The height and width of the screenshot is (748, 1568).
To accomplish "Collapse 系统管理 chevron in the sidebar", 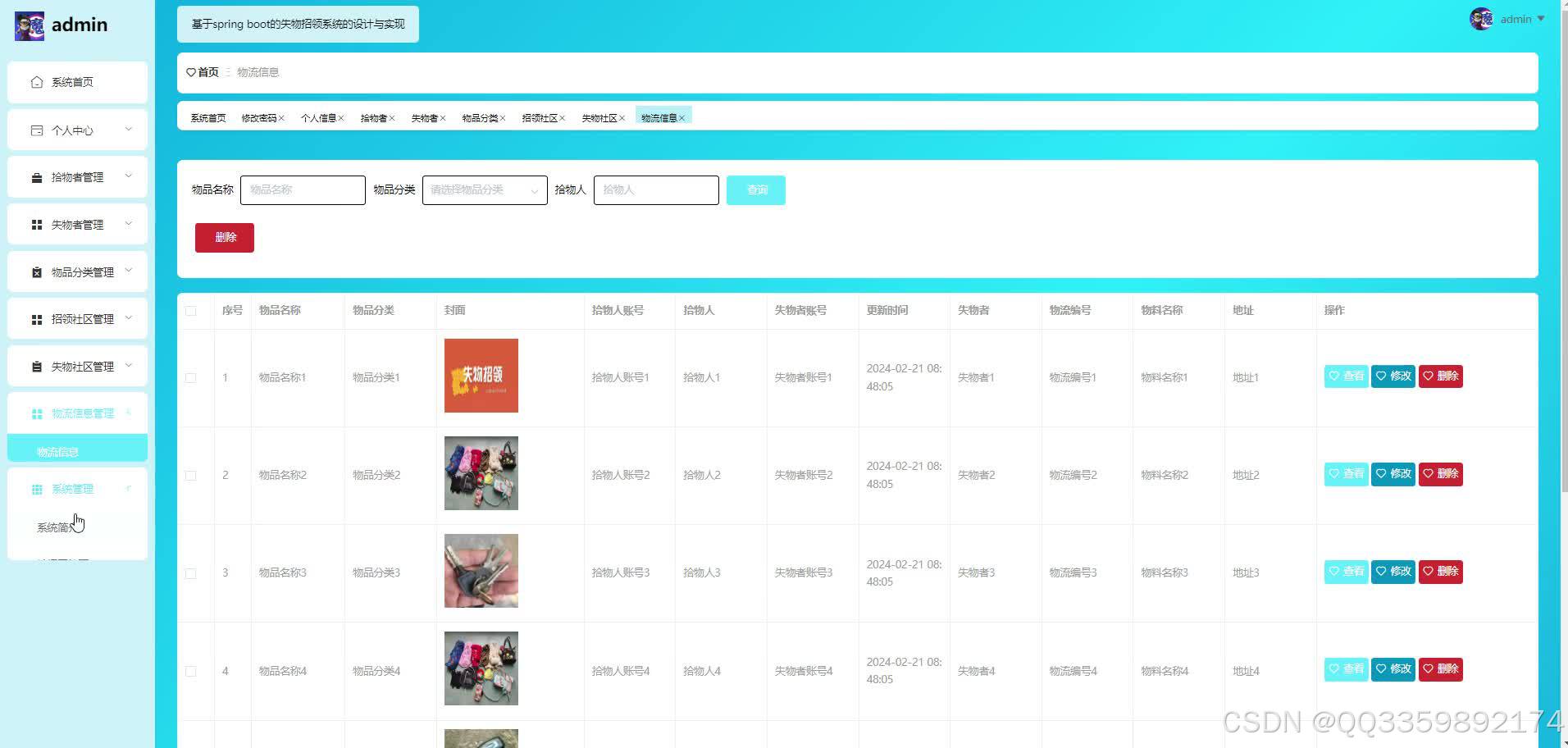I will click(x=129, y=488).
